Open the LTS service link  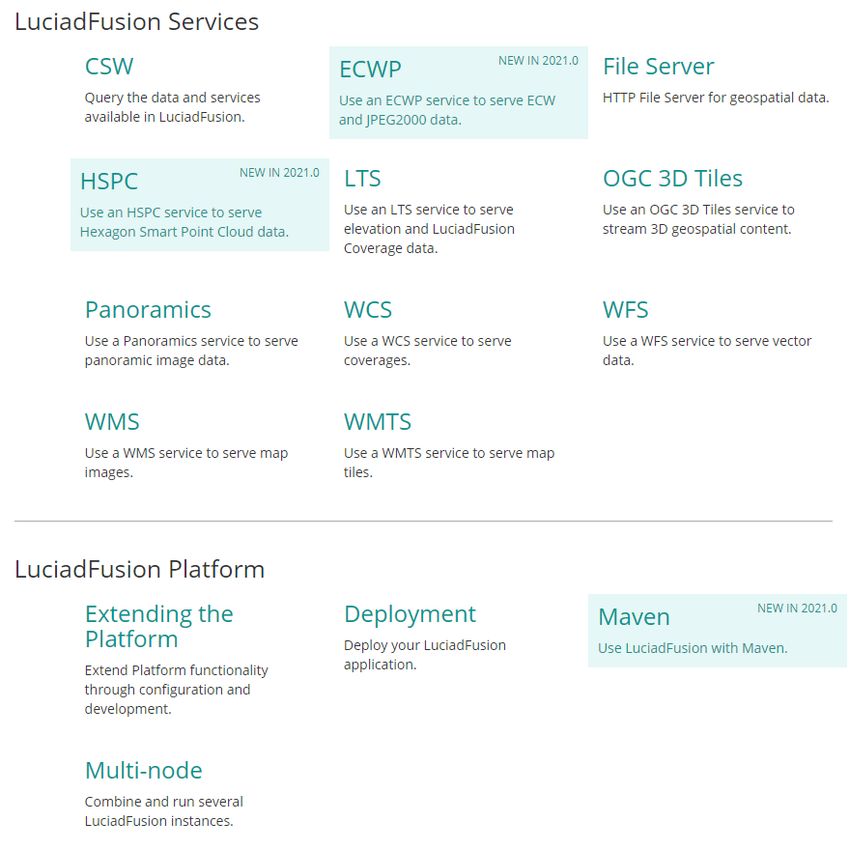363,178
